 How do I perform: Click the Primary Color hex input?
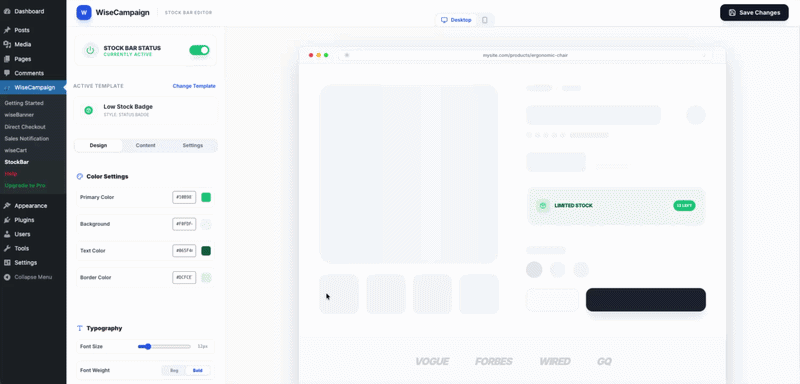tap(184, 197)
